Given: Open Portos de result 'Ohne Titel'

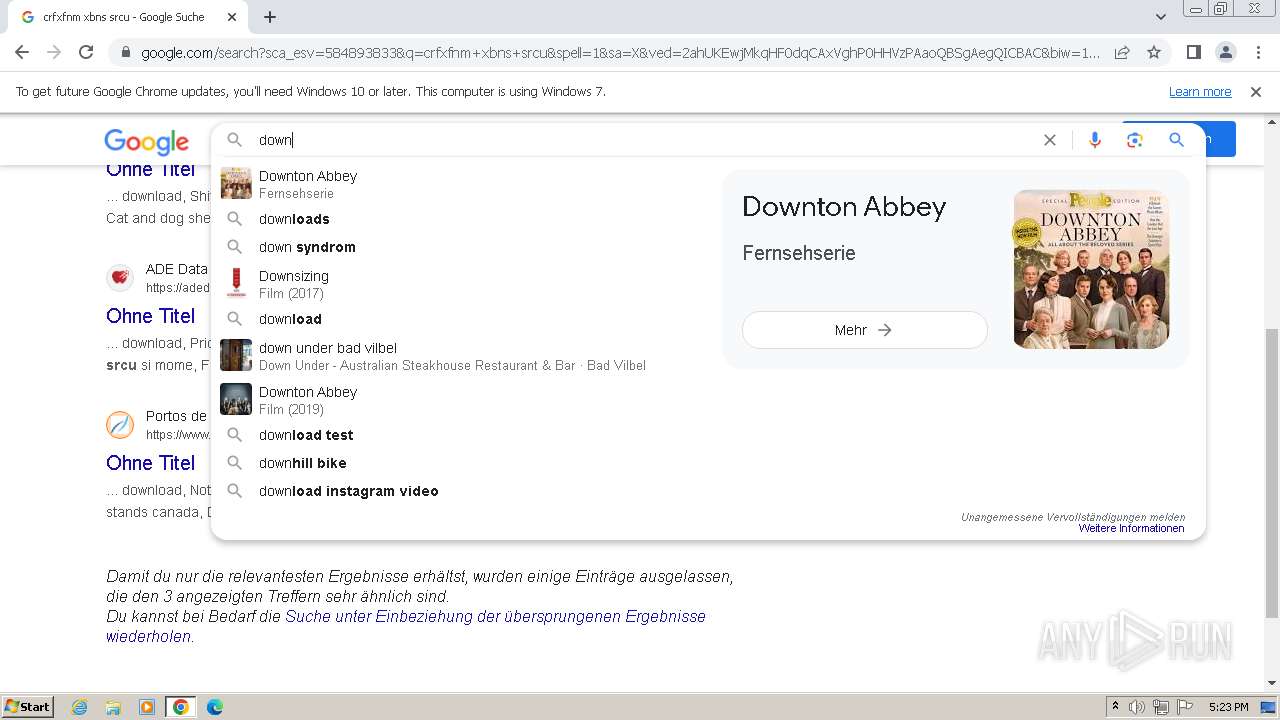Looking at the screenshot, I should click(x=150, y=463).
